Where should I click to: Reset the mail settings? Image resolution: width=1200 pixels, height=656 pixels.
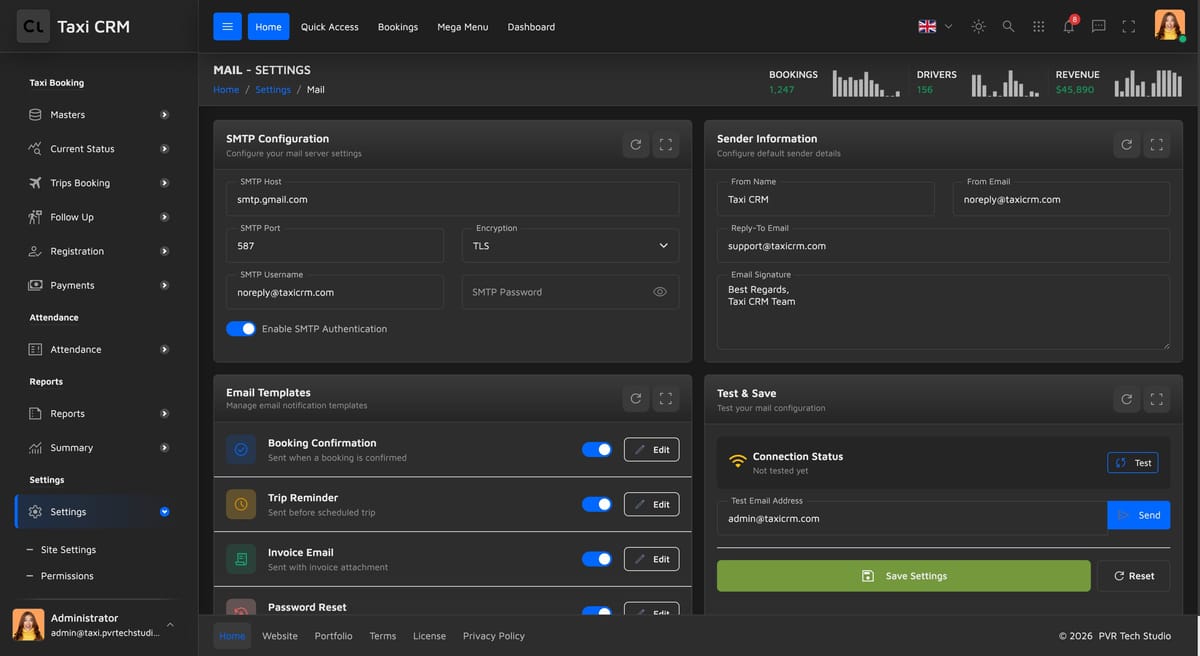1133,576
